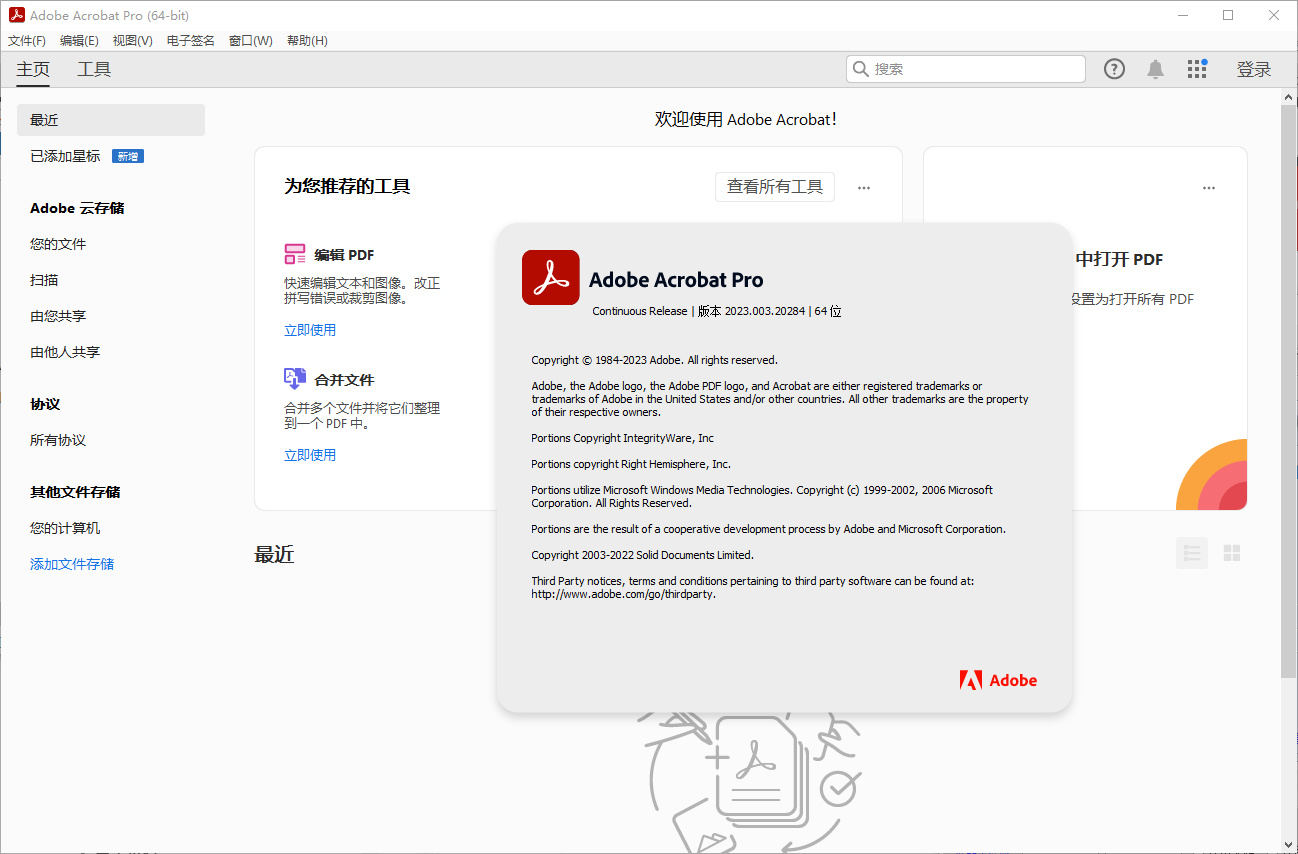Click the Copyright 1984-2023 Adobe line

coord(654,360)
